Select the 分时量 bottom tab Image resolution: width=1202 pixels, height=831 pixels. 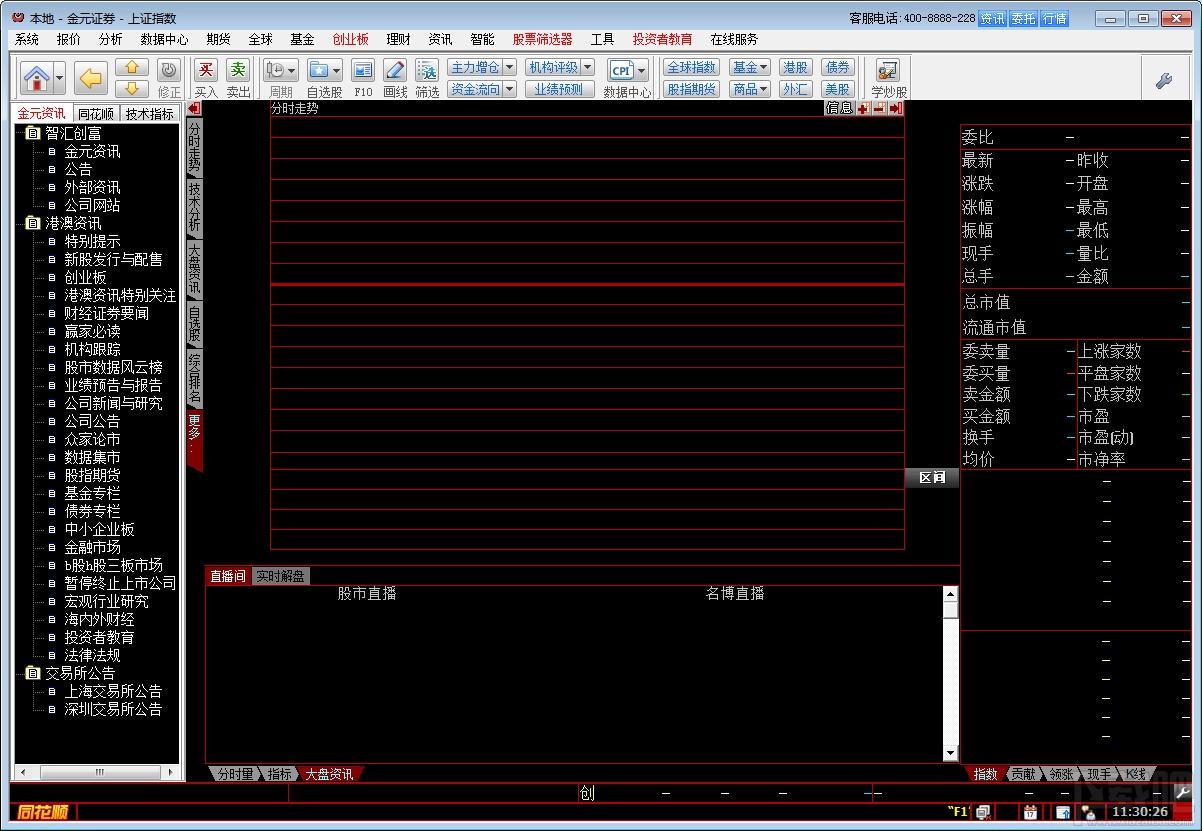click(235, 774)
